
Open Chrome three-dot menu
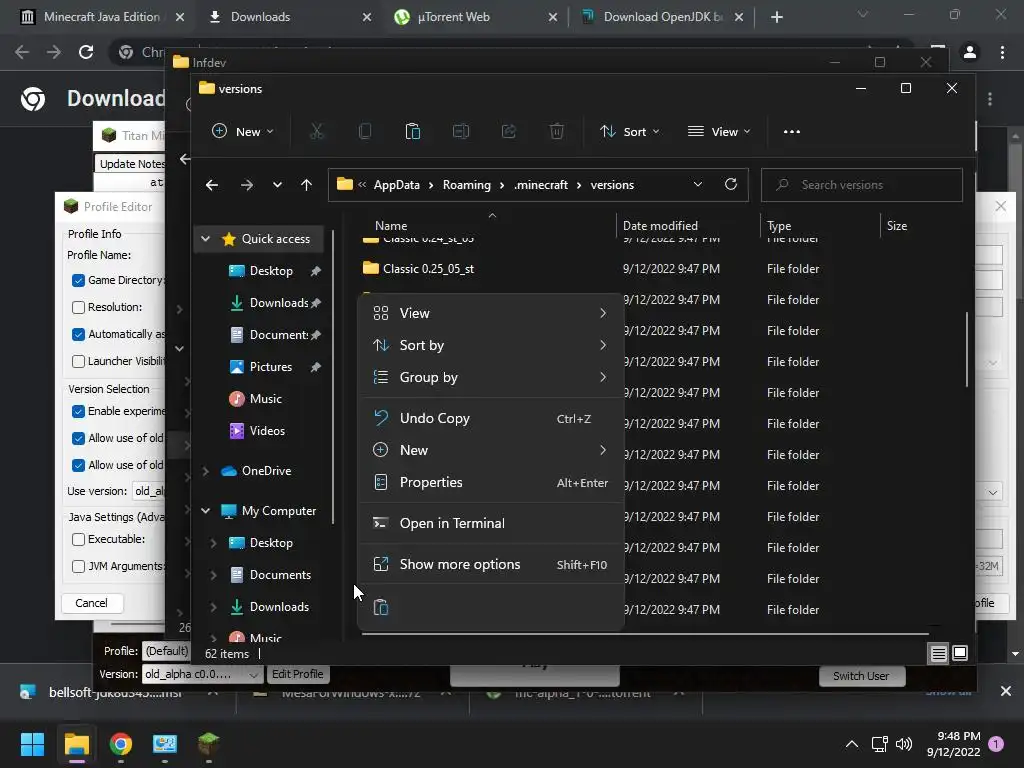pos(1002,52)
